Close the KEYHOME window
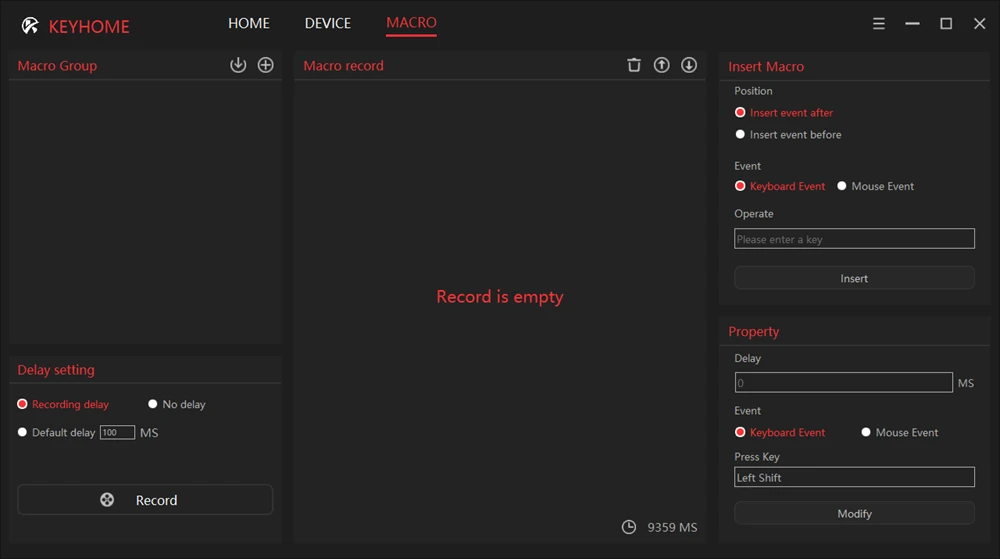The width and height of the screenshot is (1000, 559). click(x=980, y=24)
